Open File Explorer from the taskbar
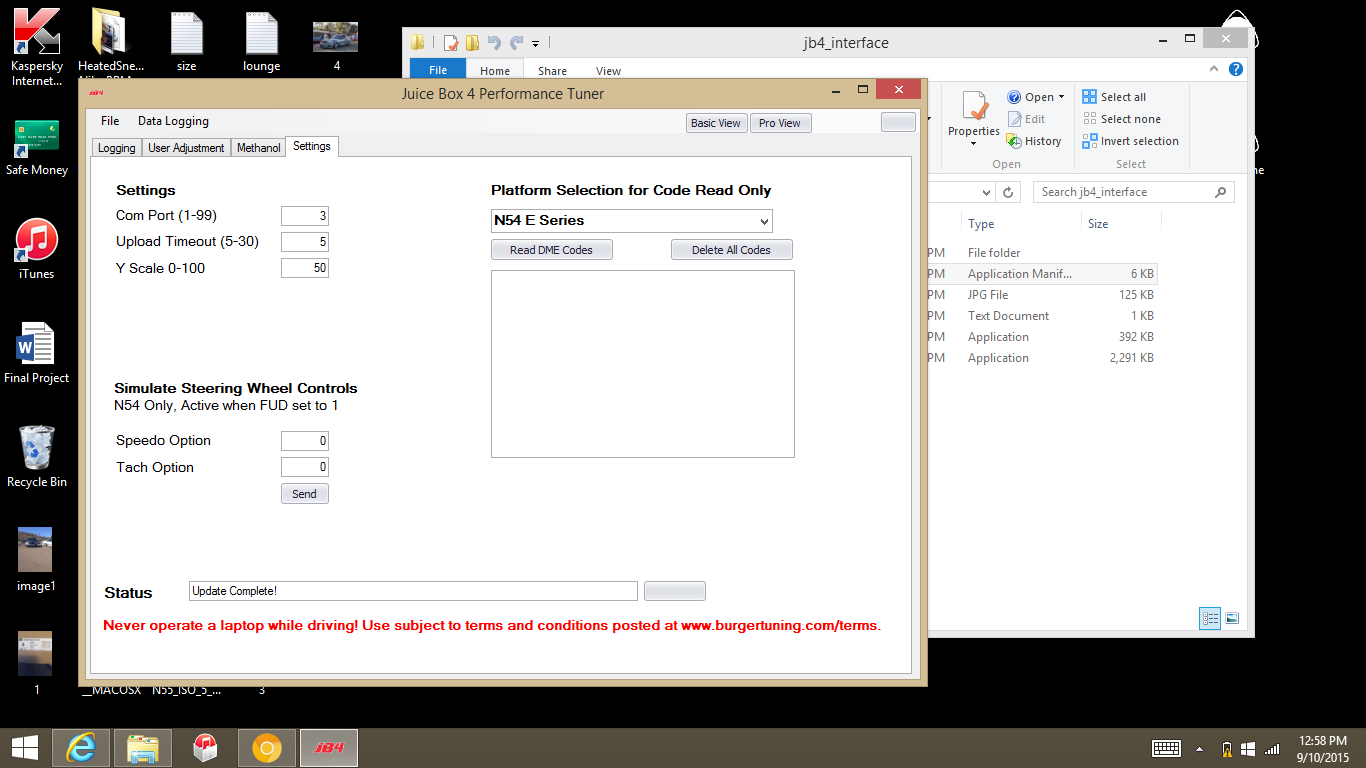The height and width of the screenshot is (768, 1366). pos(143,748)
